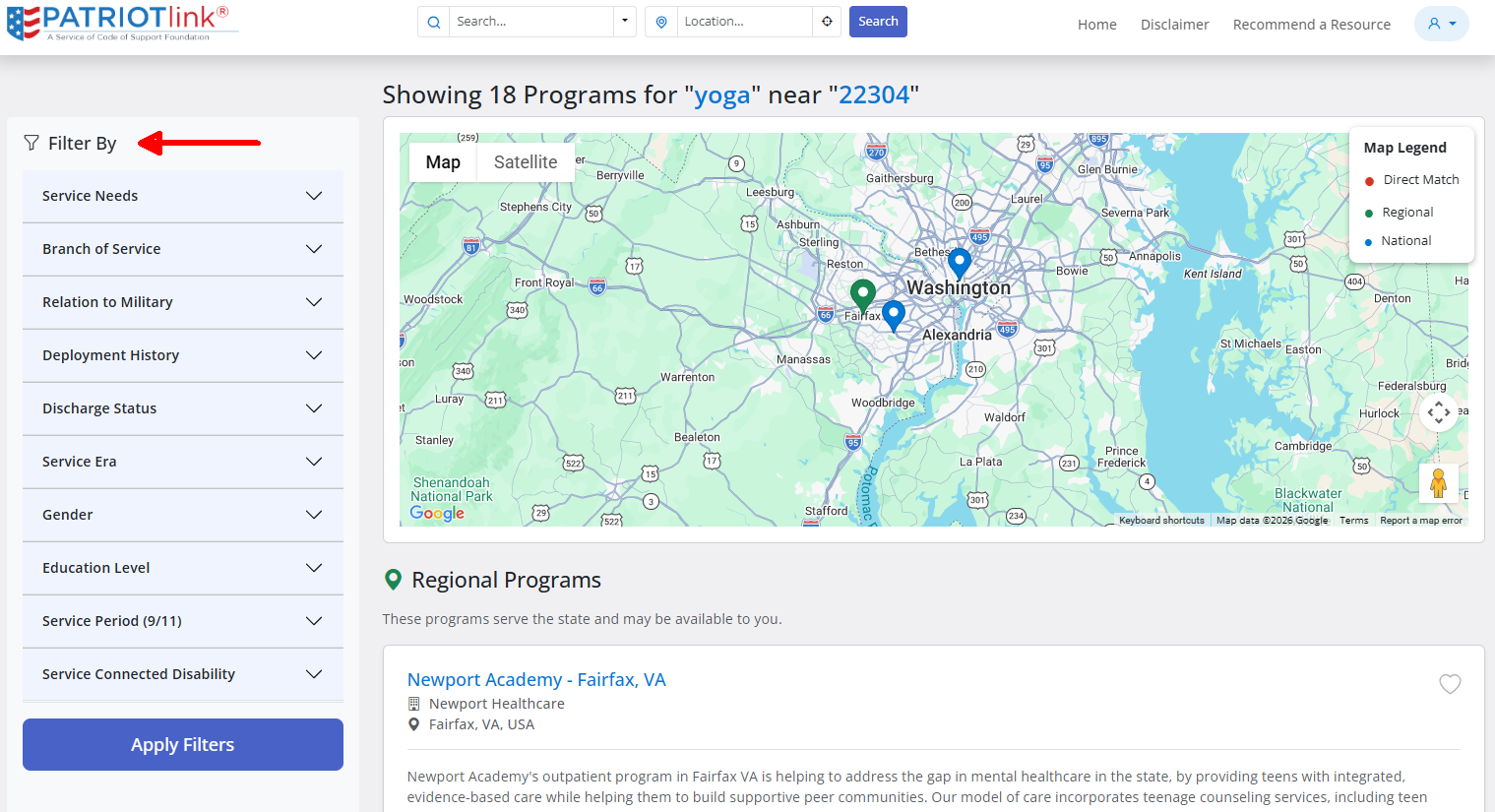The image size is (1495, 812).
Task: Click Regional green legend dot
Action: [x=1369, y=214]
